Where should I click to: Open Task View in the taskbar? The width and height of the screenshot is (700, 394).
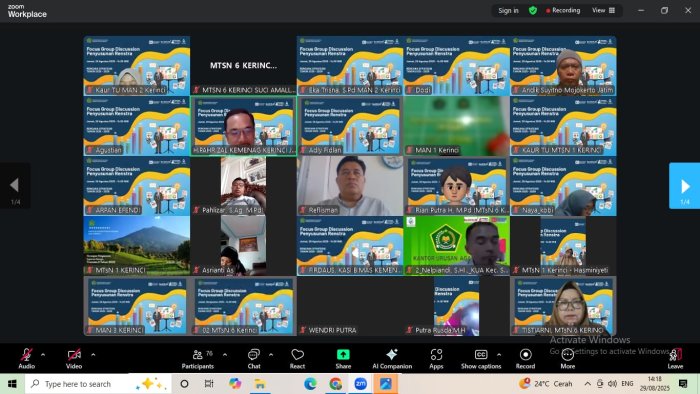click(208, 384)
